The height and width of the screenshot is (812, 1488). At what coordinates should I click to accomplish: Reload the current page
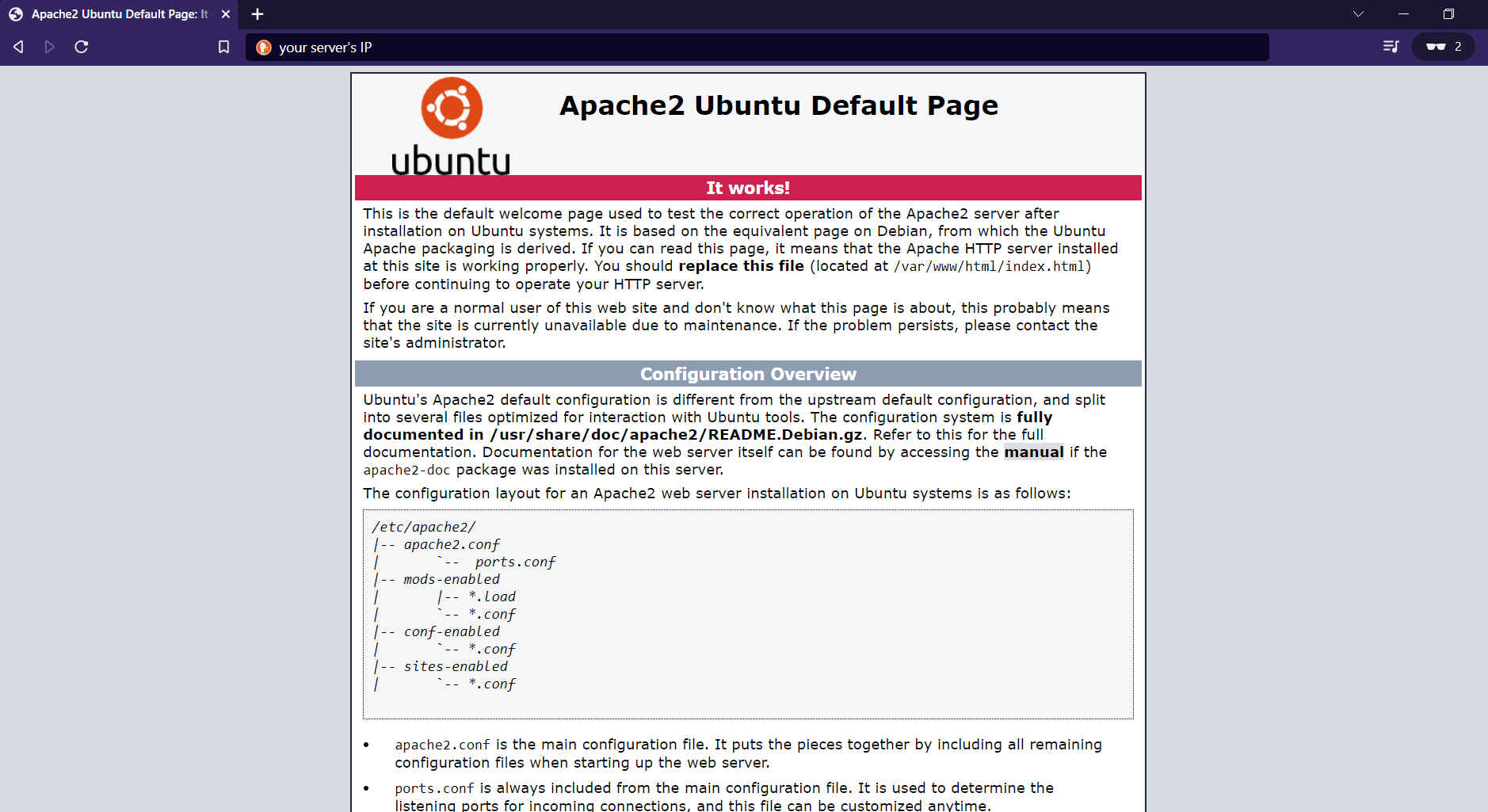81,47
